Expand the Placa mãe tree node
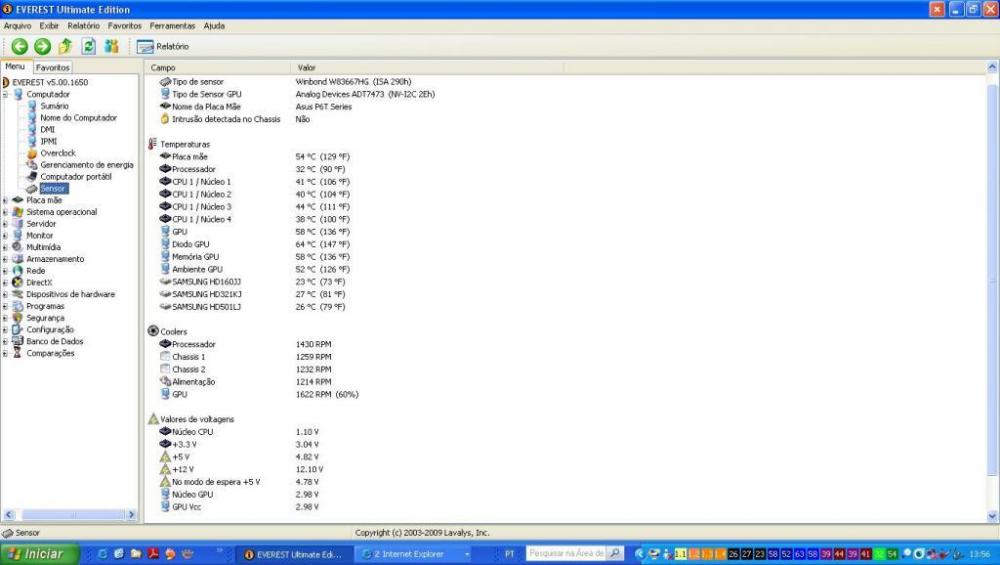1000x565 pixels. coord(6,200)
